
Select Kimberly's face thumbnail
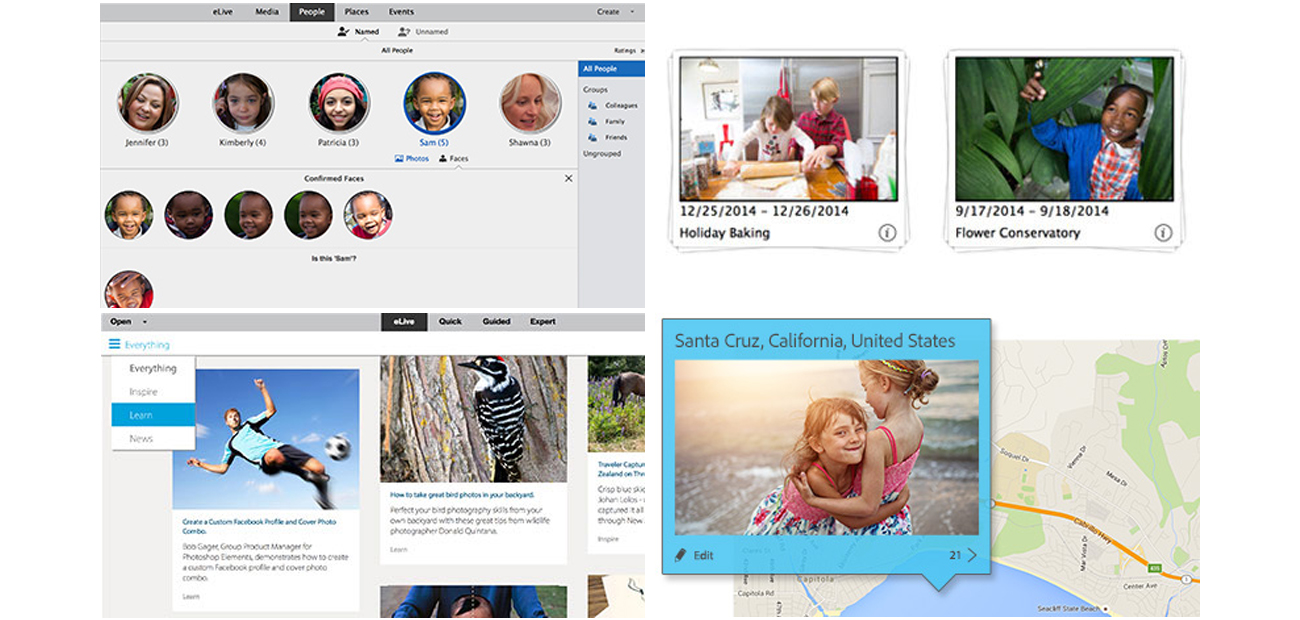tap(243, 103)
